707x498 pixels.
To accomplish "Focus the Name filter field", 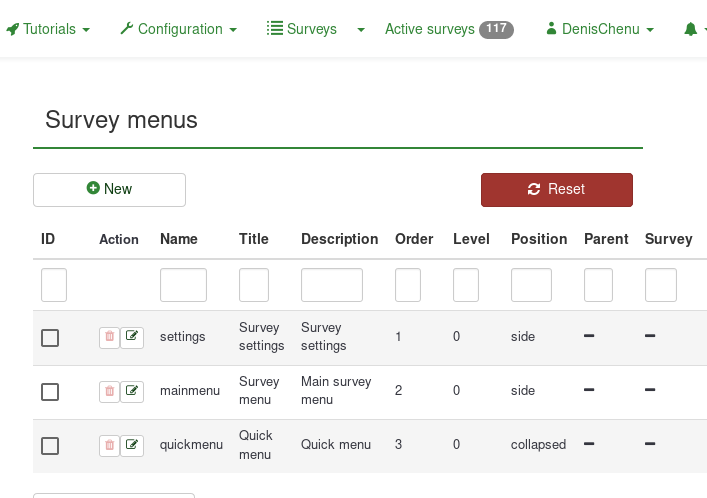I will click(183, 285).
